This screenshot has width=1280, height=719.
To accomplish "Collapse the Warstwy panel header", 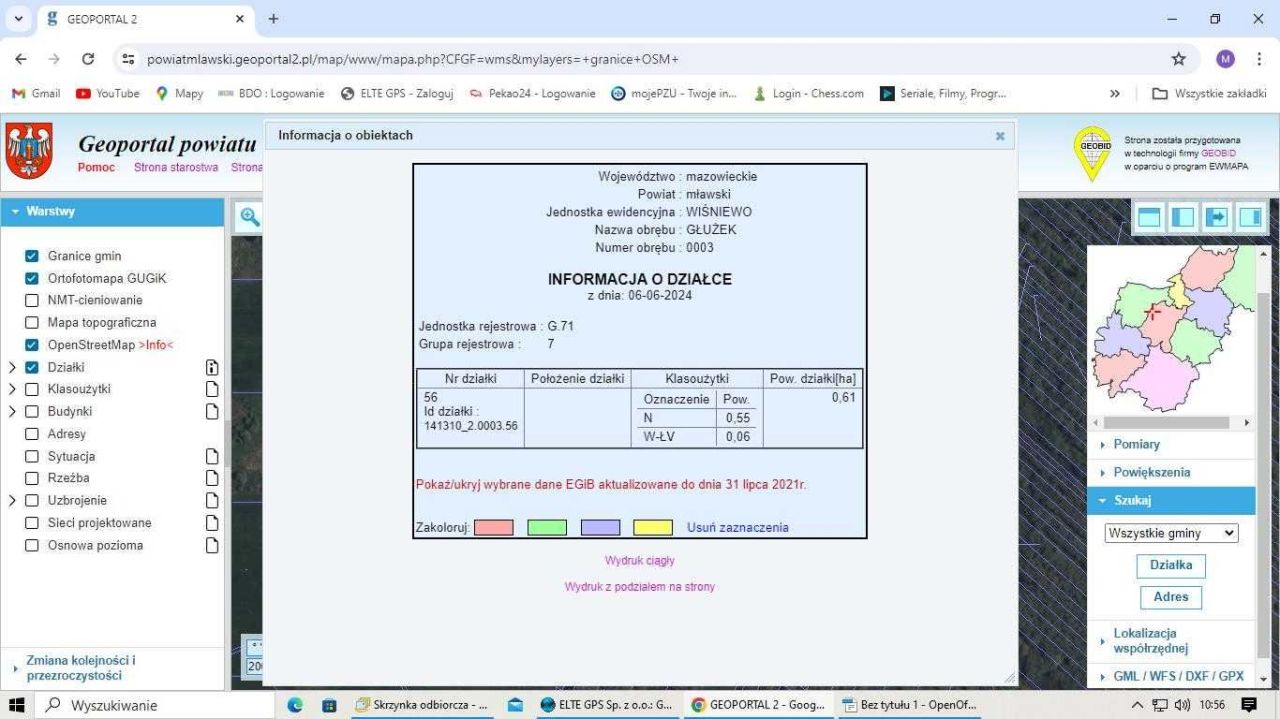I will point(112,212).
